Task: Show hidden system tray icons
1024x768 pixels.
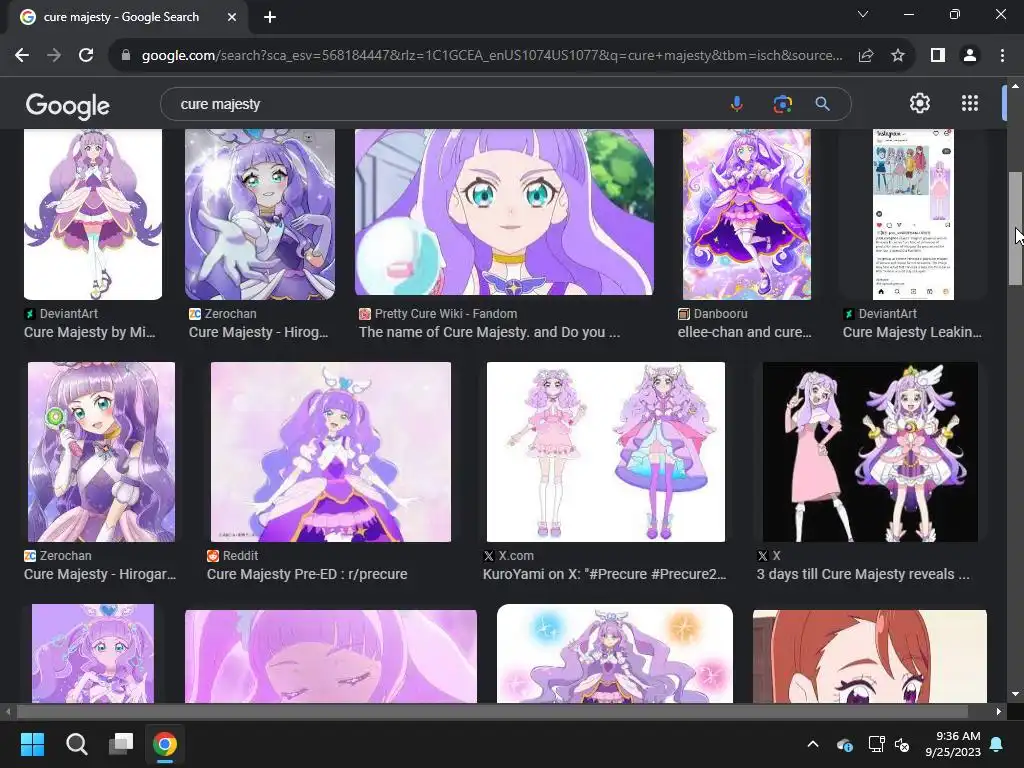Action: [813, 744]
